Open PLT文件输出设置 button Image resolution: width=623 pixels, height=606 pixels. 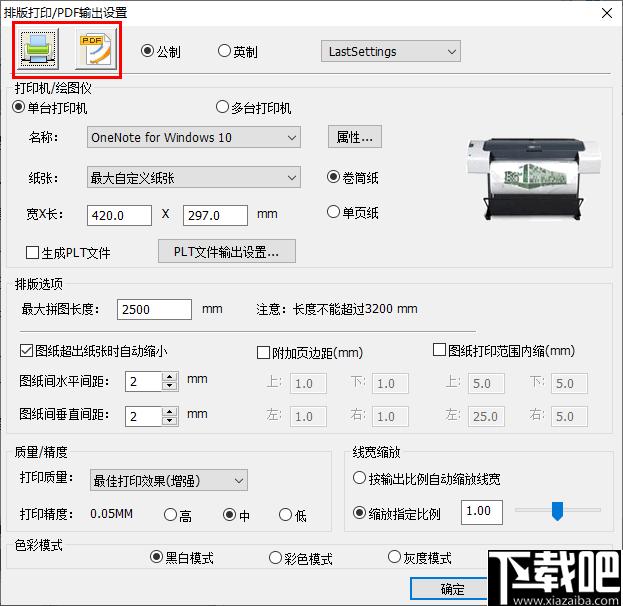[x=226, y=250]
